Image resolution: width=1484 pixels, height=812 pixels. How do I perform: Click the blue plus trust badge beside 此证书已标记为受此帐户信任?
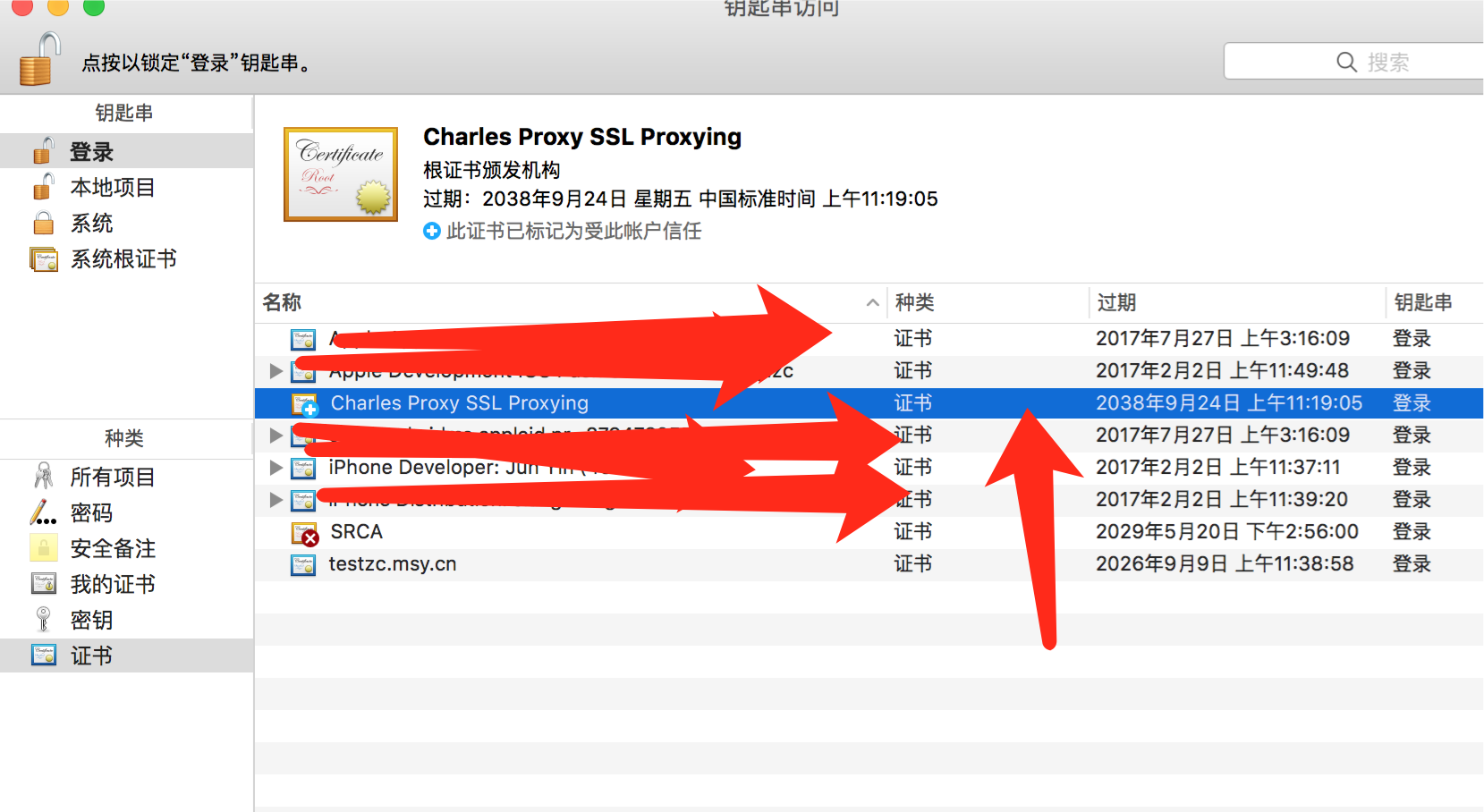pos(432,231)
